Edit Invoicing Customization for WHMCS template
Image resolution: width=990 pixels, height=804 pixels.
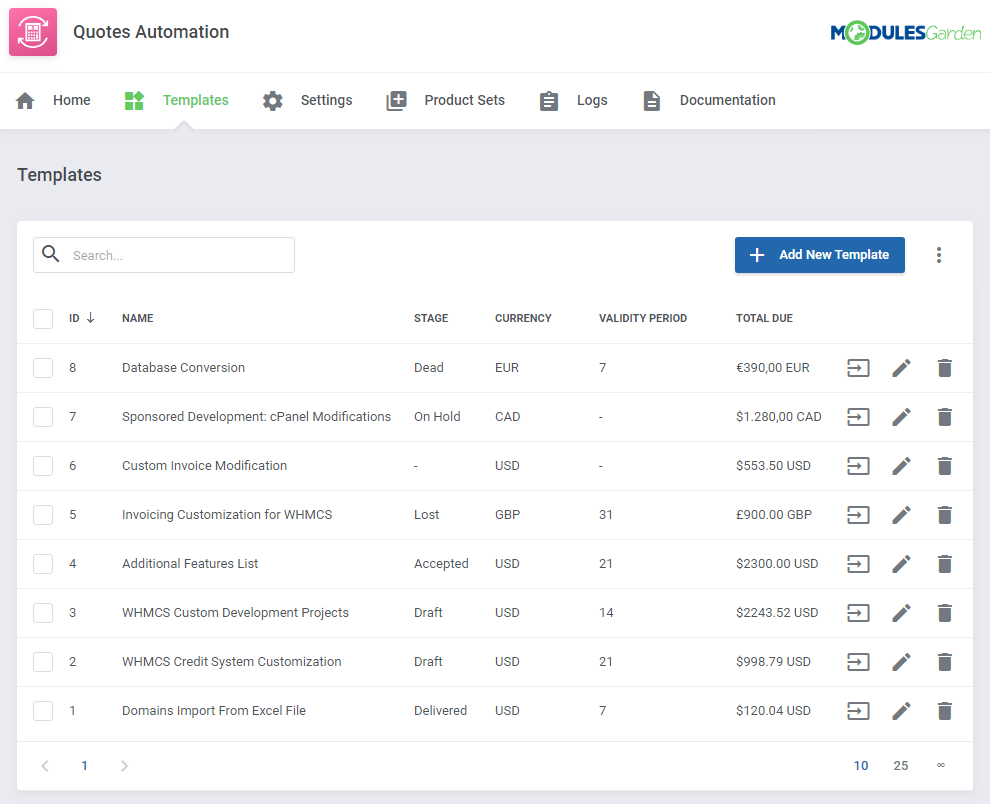coord(902,515)
